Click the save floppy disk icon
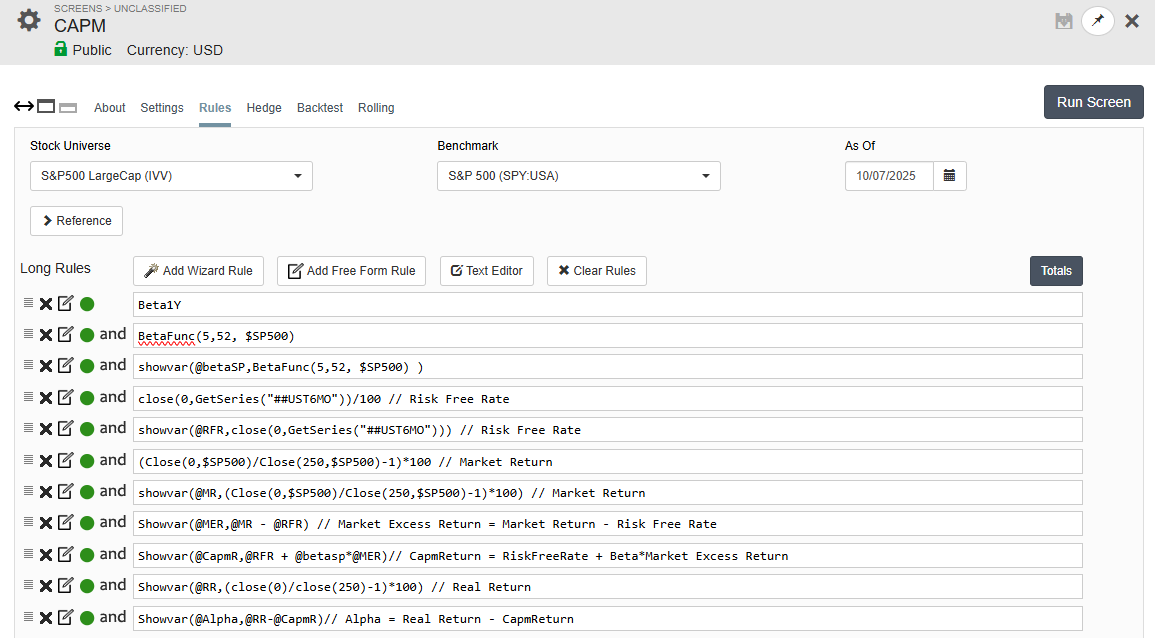Viewport: 1155px width, 638px height. pos(1064,21)
